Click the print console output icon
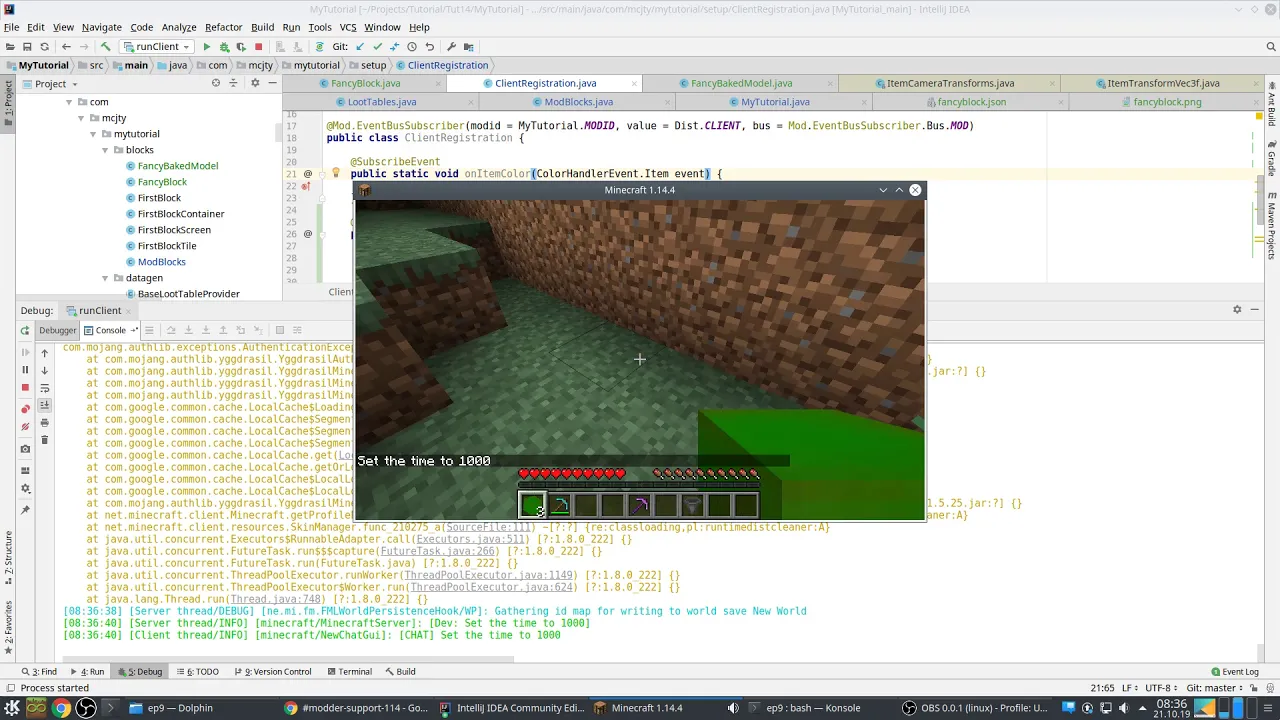The width and height of the screenshot is (1280, 720). click(44, 422)
